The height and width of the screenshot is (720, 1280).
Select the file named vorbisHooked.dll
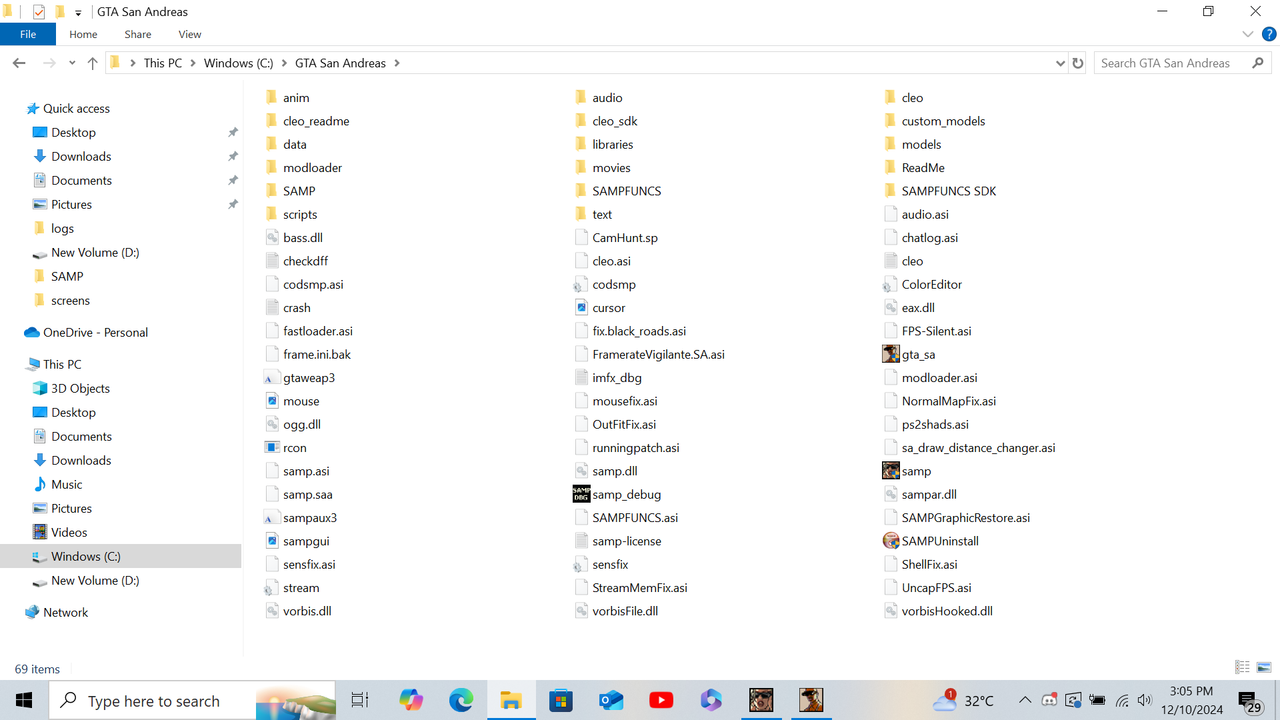point(947,611)
